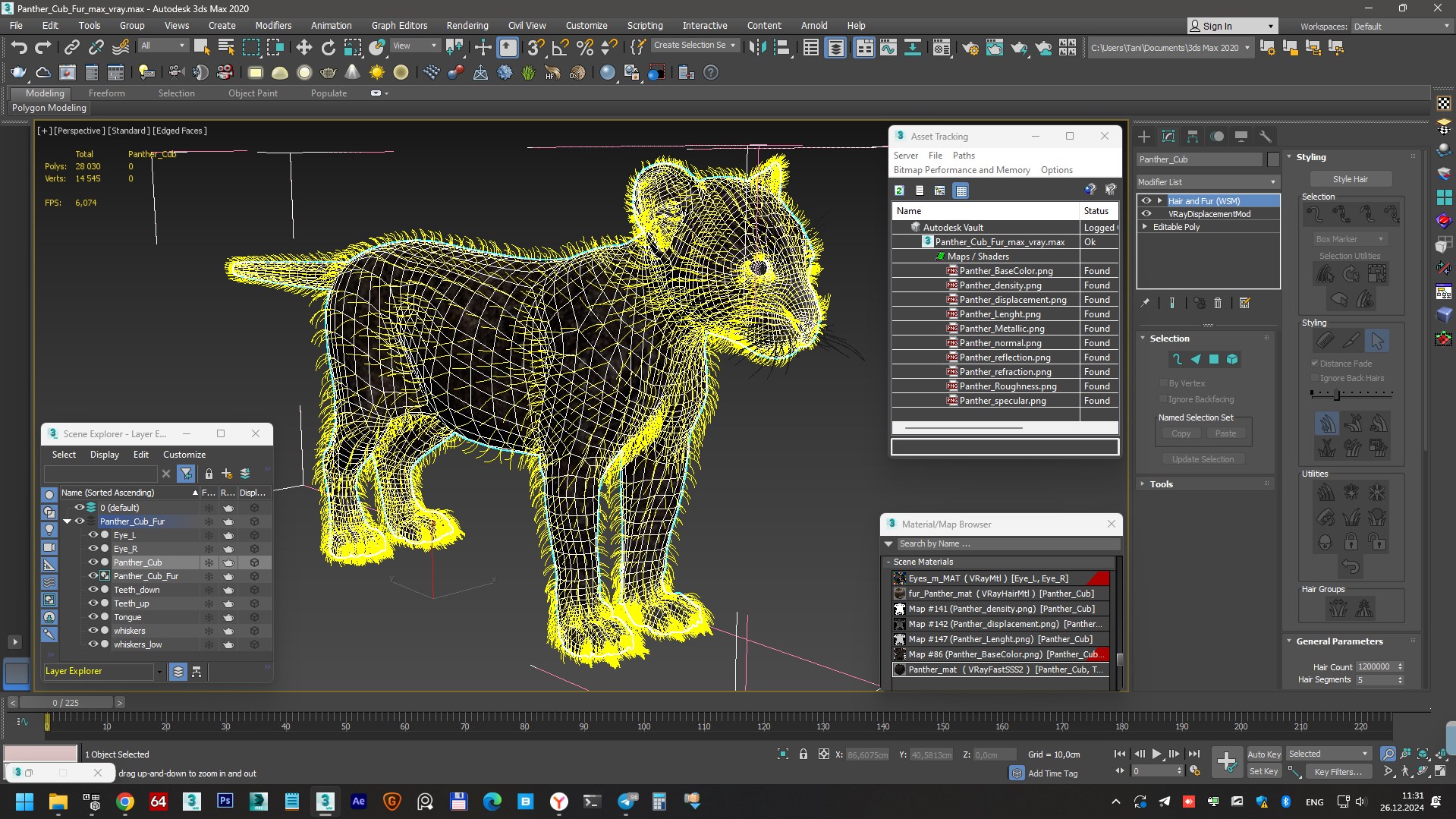1456x819 pixels.
Task: Remove modifier with trash can icon
Action: point(1218,303)
